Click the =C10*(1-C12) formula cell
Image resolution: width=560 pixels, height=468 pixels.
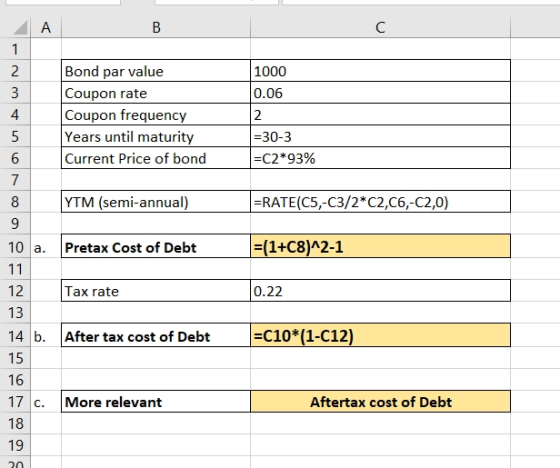[x=380, y=335]
